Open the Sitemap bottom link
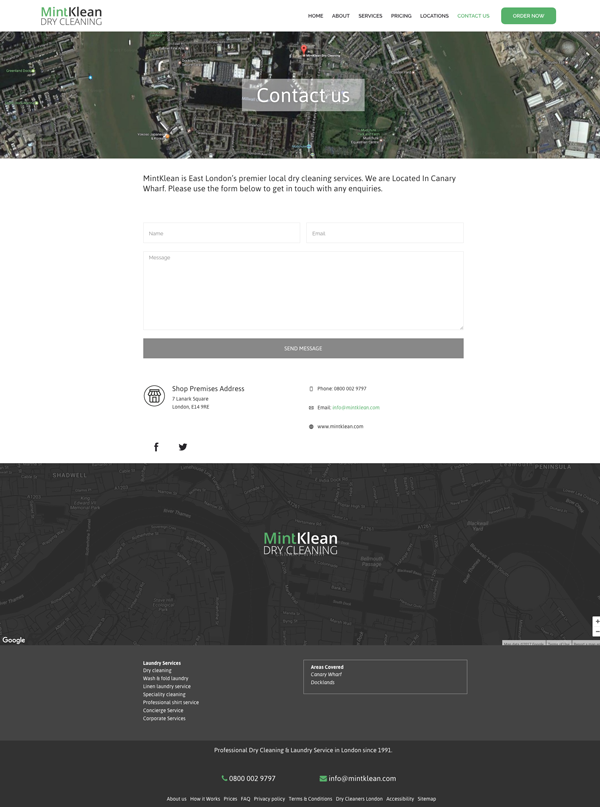 427,799
